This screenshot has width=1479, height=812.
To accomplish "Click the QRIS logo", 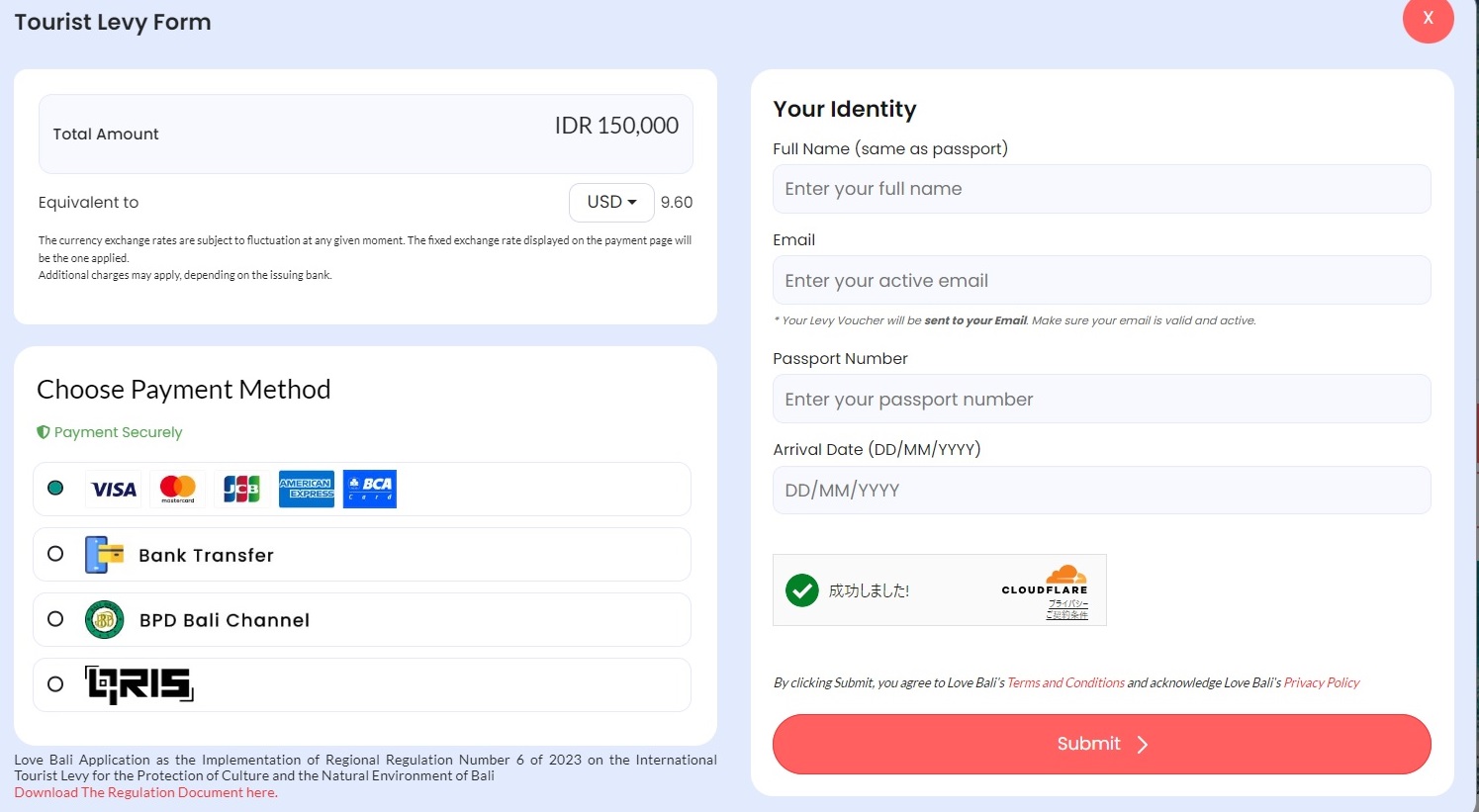I will 139,684.
